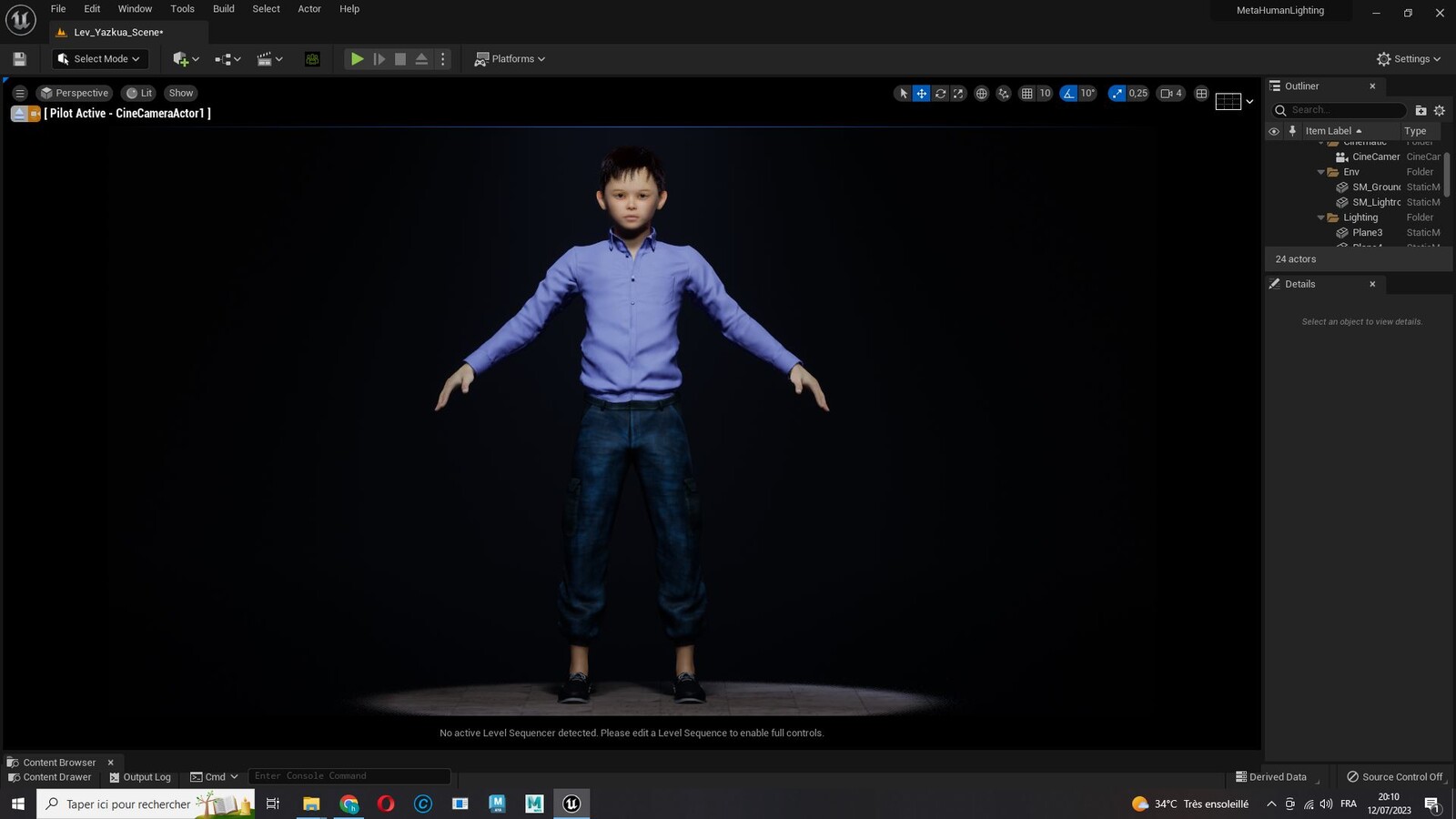Image resolution: width=1456 pixels, height=819 pixels.
Task: Open the play mode options (three dots)
Action: tap(443, 59)
